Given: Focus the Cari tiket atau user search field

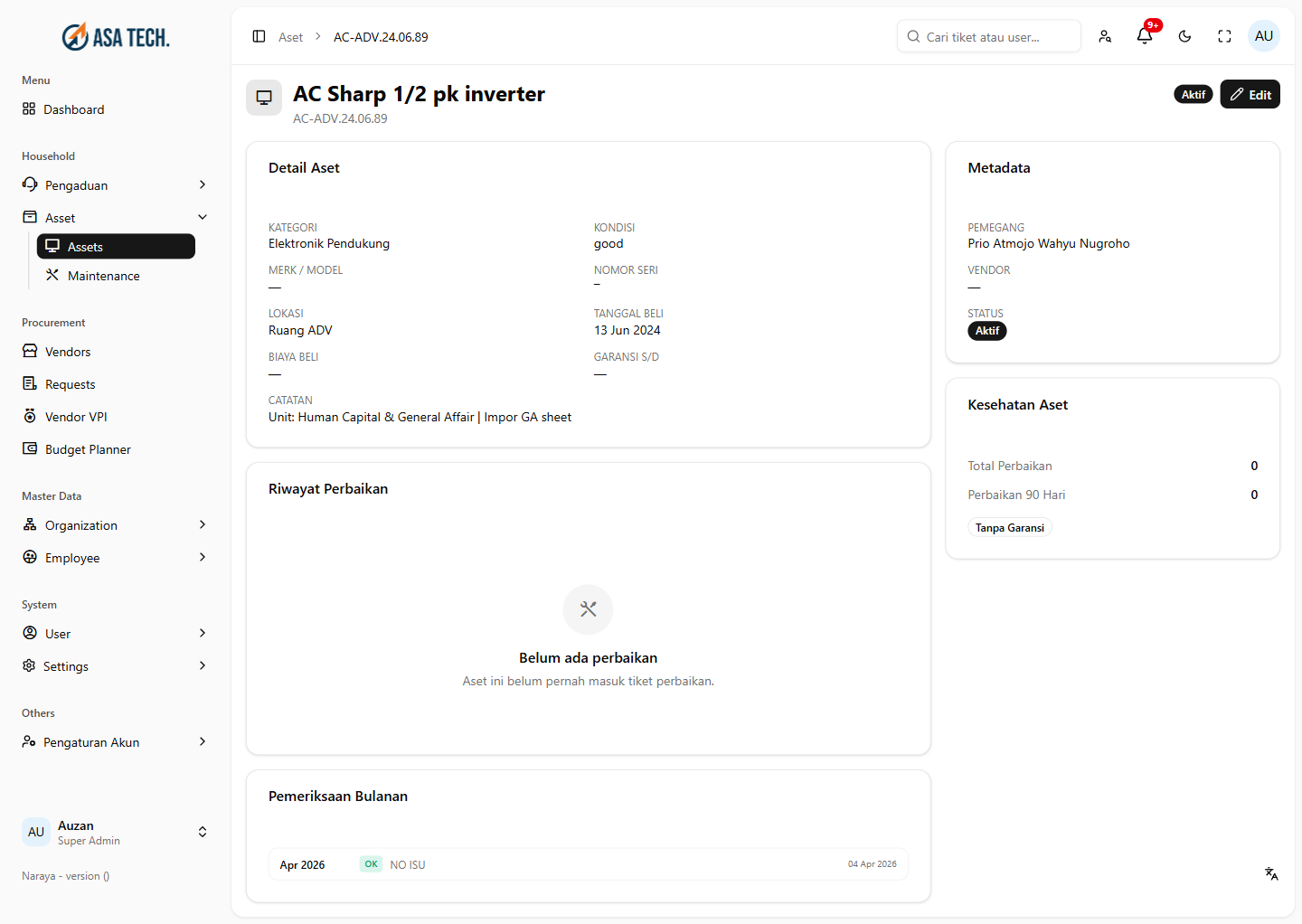Looking at the screenshot, I should pyautogui.click(x=989, y=36).
